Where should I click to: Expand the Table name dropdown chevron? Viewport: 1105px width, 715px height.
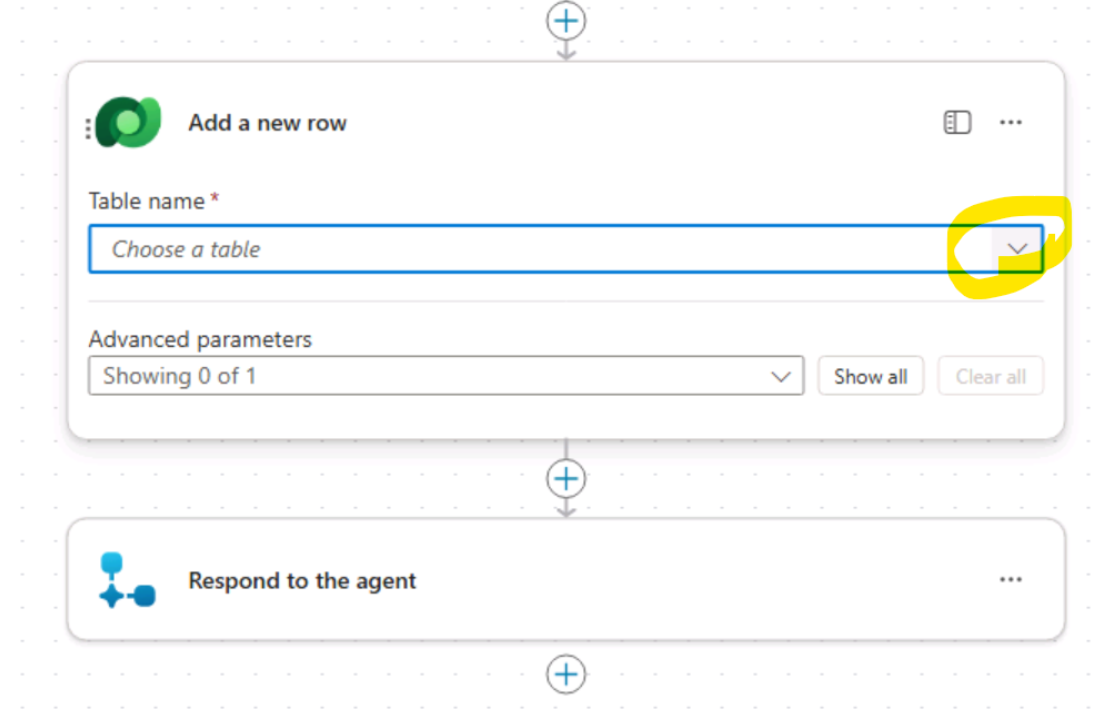[1018, 249]
